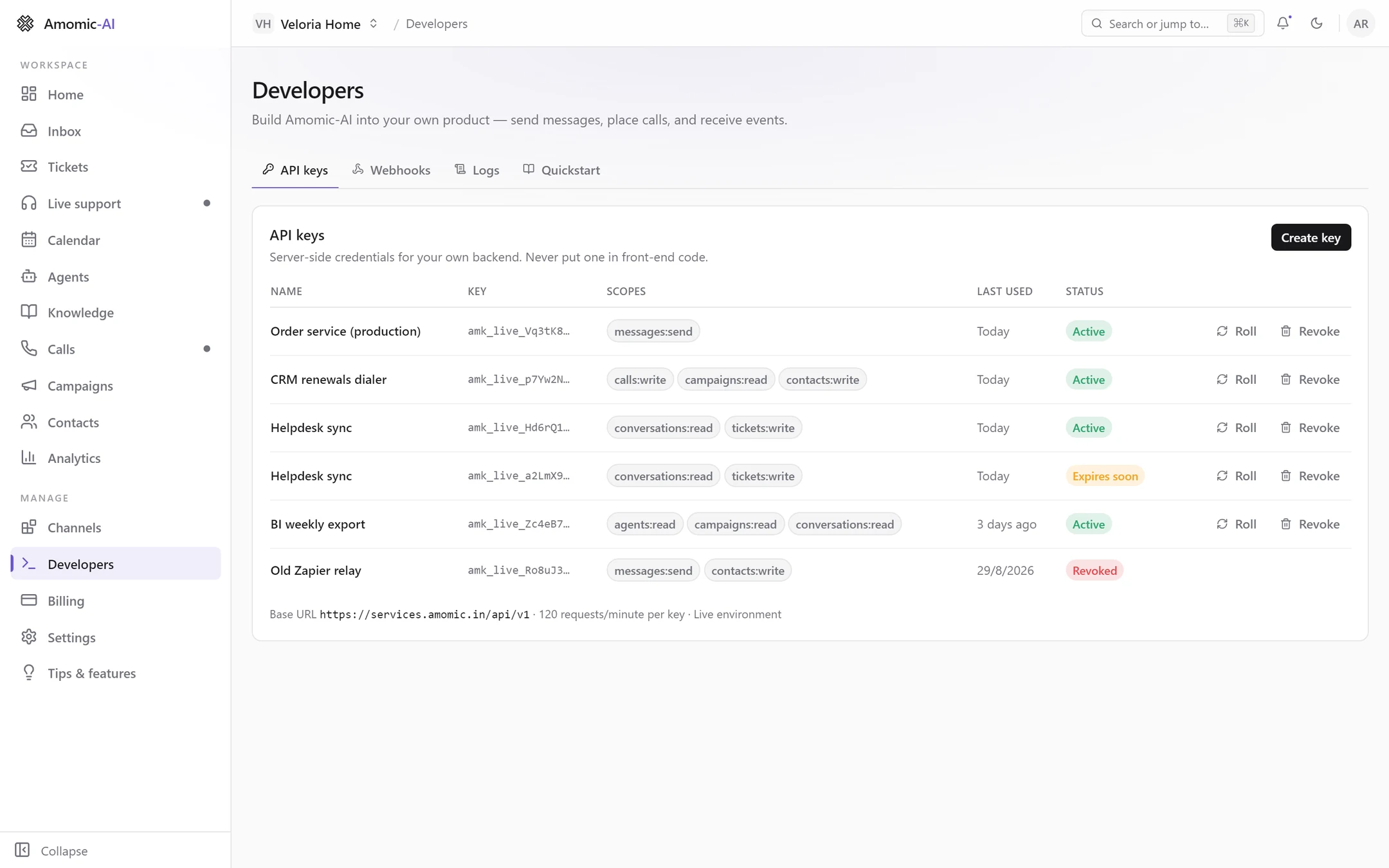1389x868 pixels.
Task: Open the Contacts page
Action: (116, 422)
